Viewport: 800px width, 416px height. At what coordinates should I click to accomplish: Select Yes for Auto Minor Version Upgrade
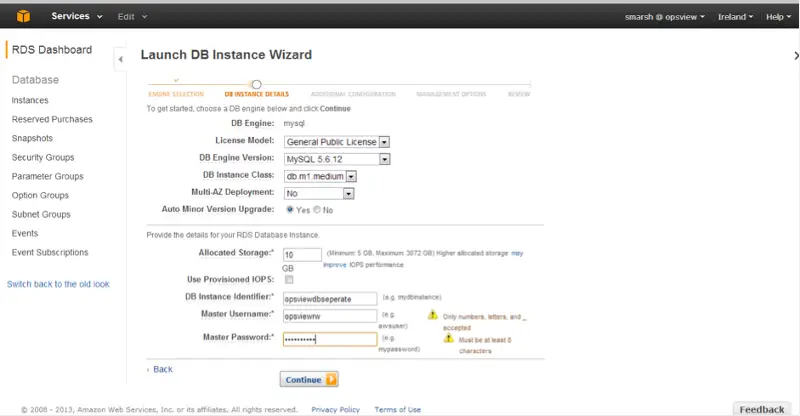click(x=290, y=209)
